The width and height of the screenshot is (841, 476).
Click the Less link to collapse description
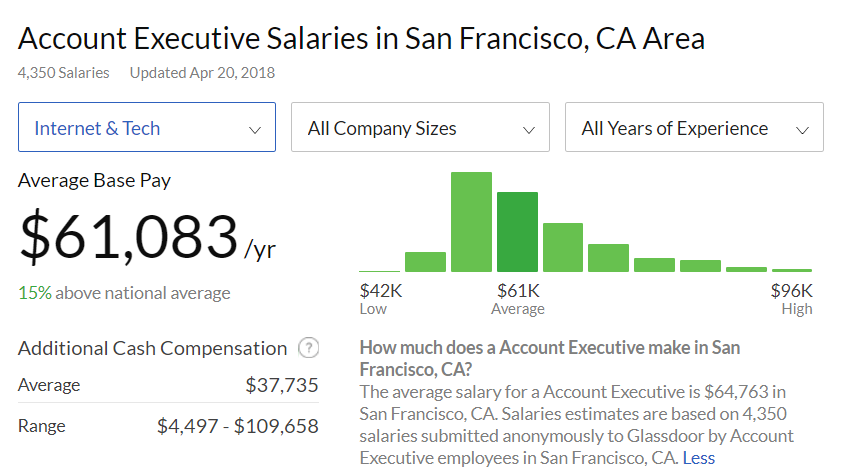click(698, 458)
